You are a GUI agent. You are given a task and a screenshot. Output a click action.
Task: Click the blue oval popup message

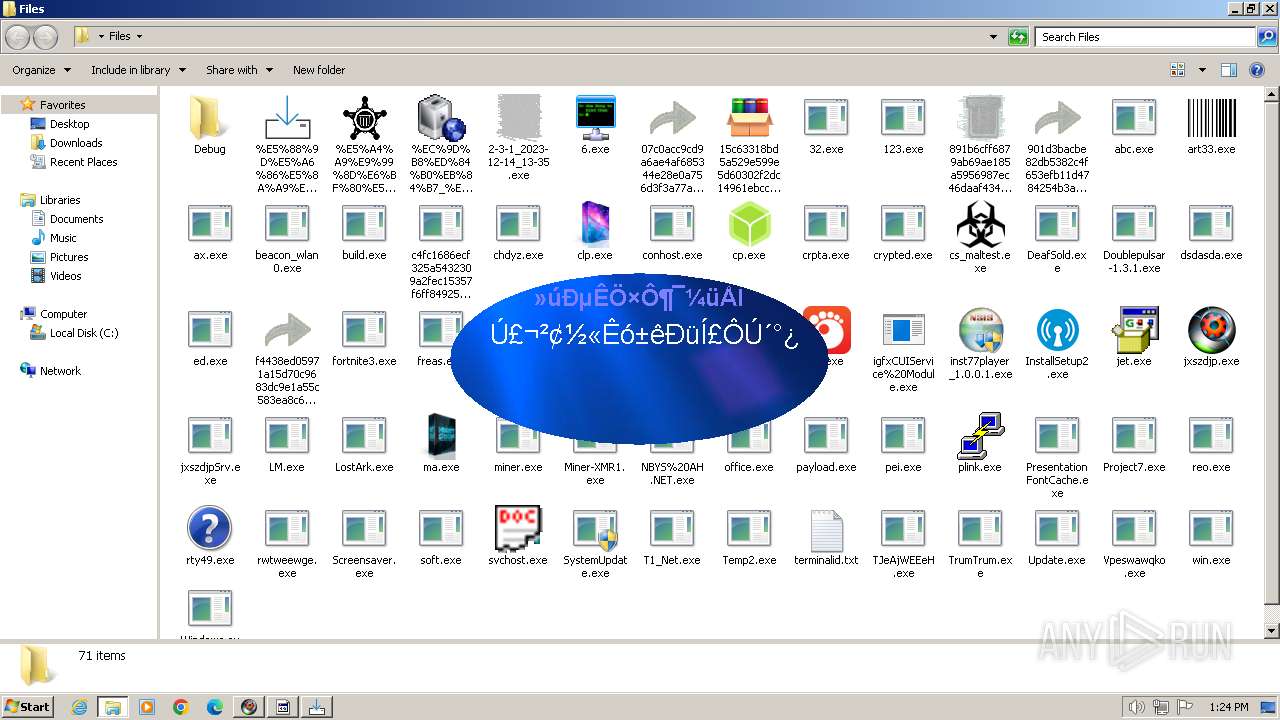click(x=639, y=358)
